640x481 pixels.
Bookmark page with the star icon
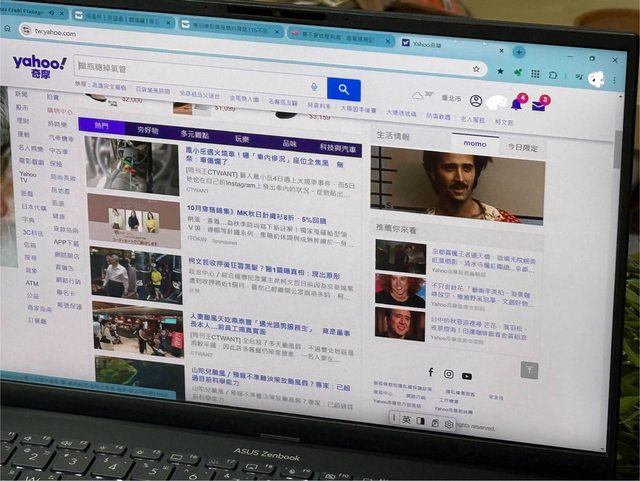tap(477, 69)
